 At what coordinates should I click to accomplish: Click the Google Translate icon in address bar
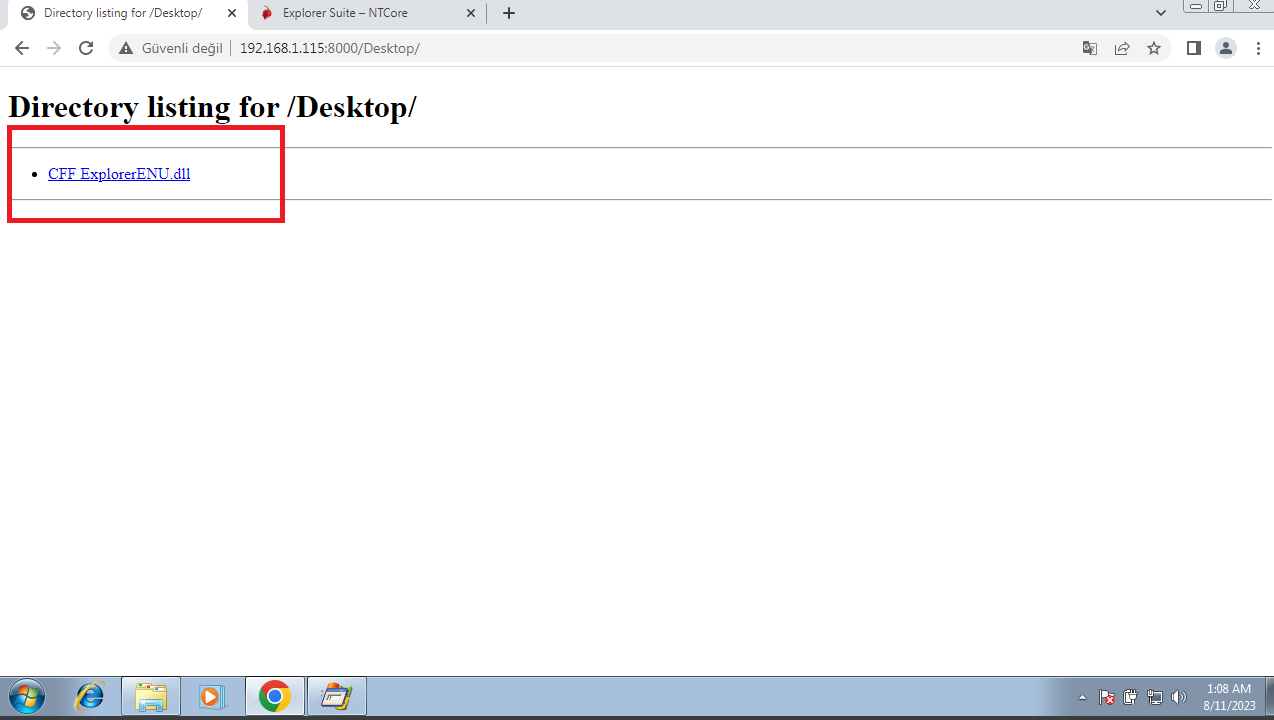pyautogui.click(x=1090, y=48)
